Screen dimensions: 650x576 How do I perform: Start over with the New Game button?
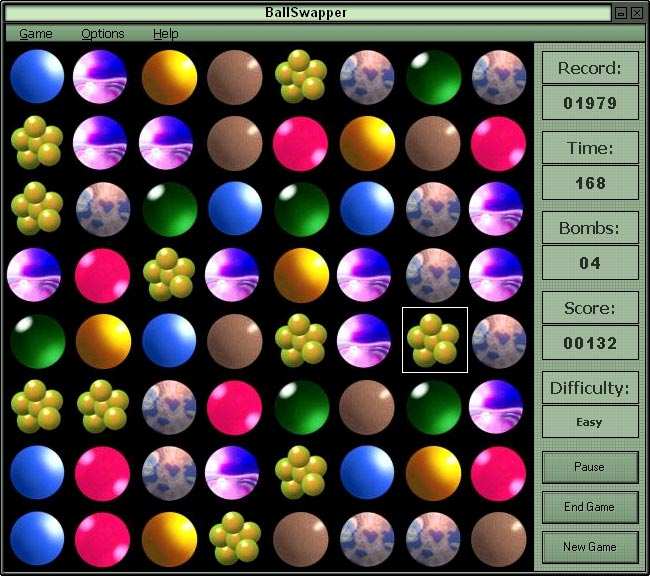pyautogui.click(x=590, y=547)
